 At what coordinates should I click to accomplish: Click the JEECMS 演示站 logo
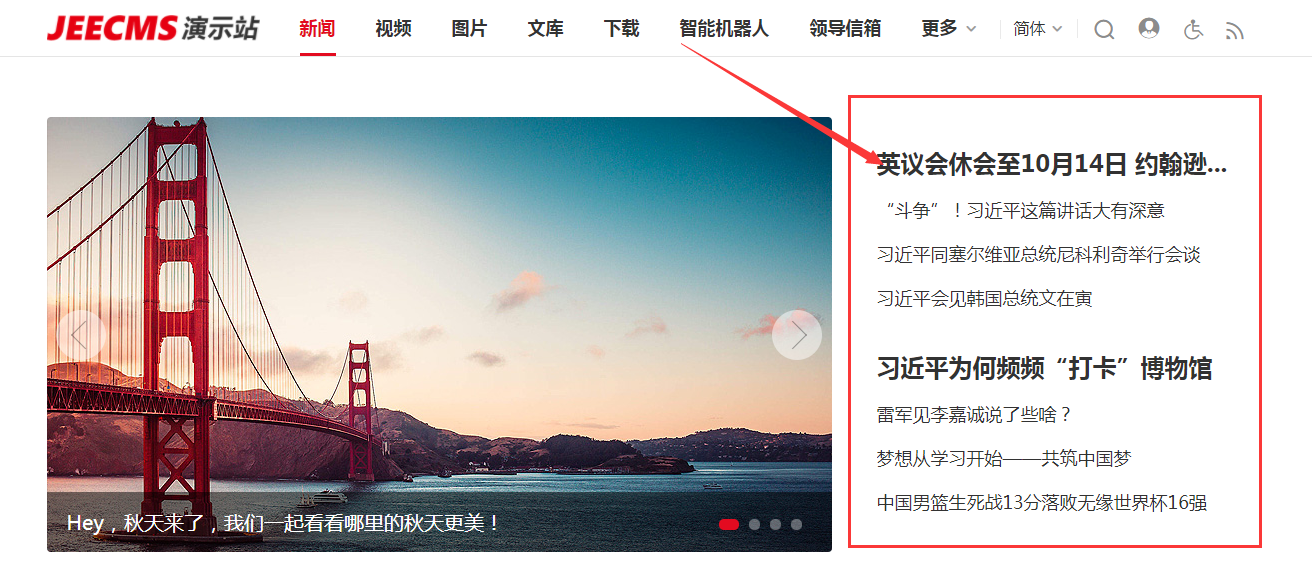pos(152,28)
